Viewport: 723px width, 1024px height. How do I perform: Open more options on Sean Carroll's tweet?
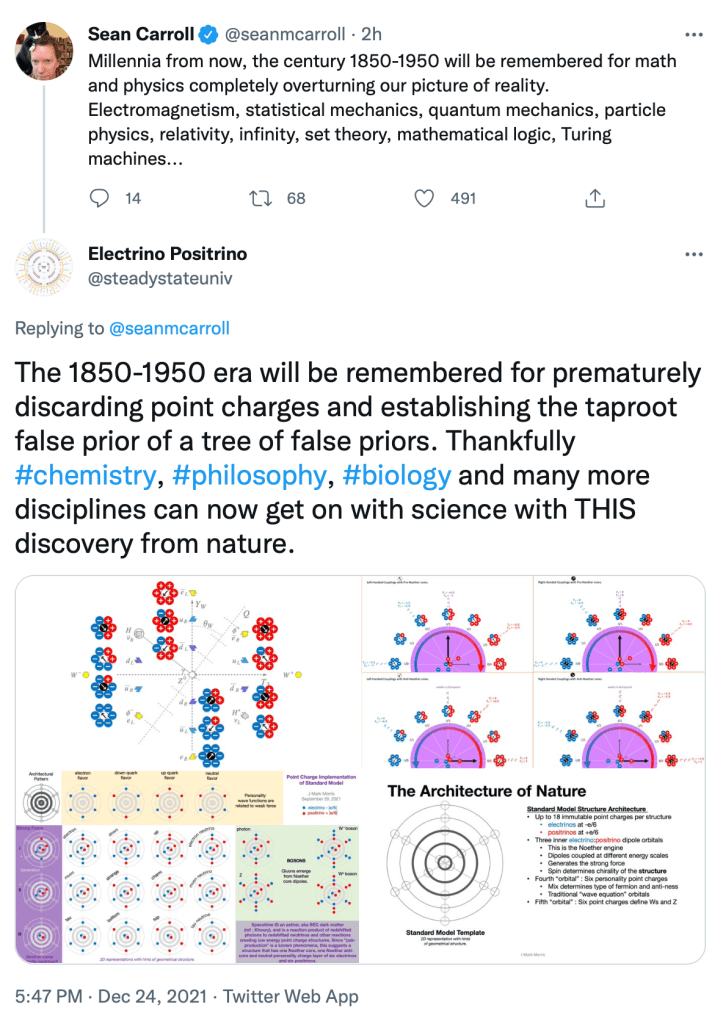click(692, 35)
